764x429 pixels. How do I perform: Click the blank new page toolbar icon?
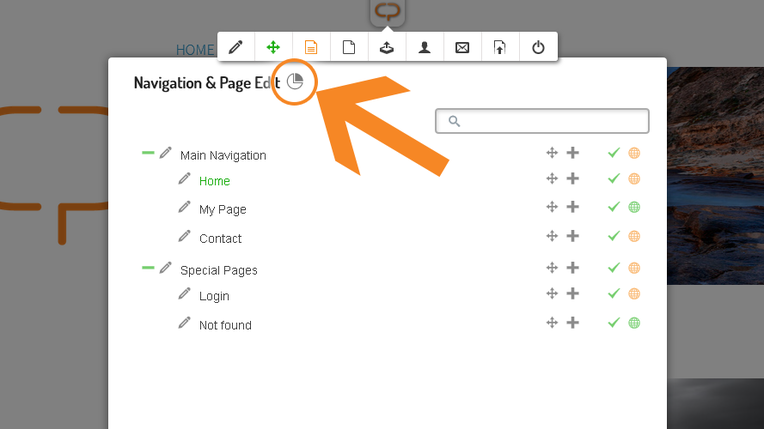349,47
